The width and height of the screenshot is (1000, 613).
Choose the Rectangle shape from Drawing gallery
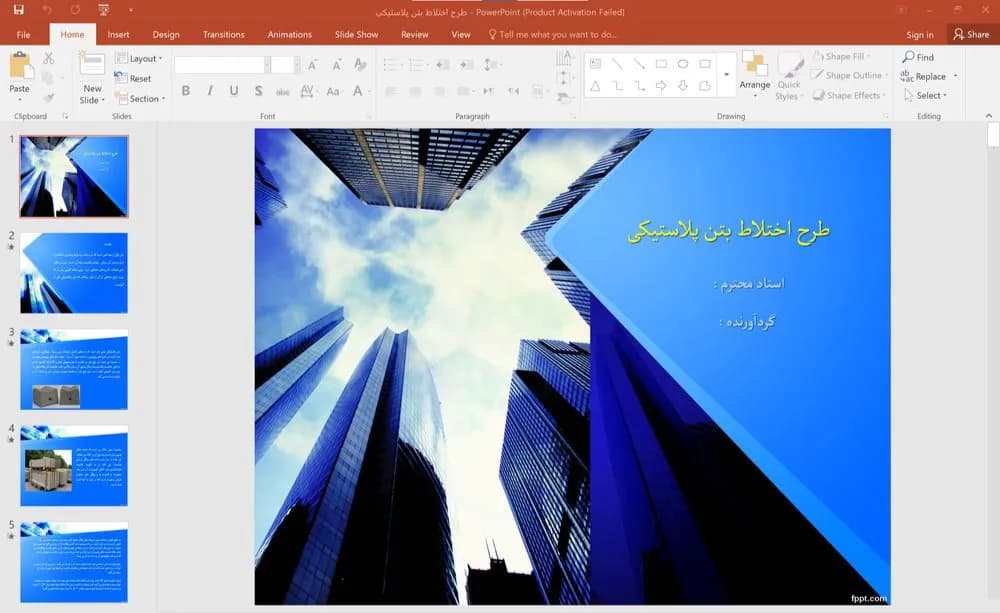click(x=661, y=64)
